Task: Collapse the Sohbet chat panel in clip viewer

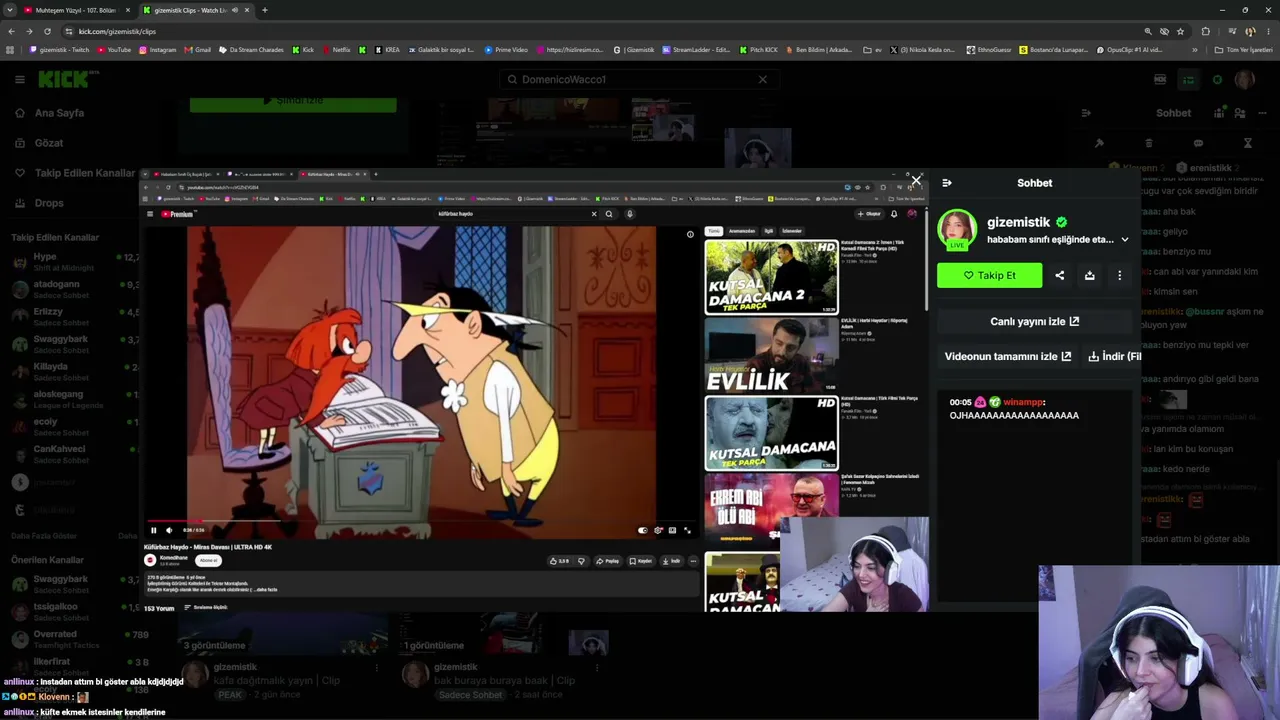Action: point(947,183)
